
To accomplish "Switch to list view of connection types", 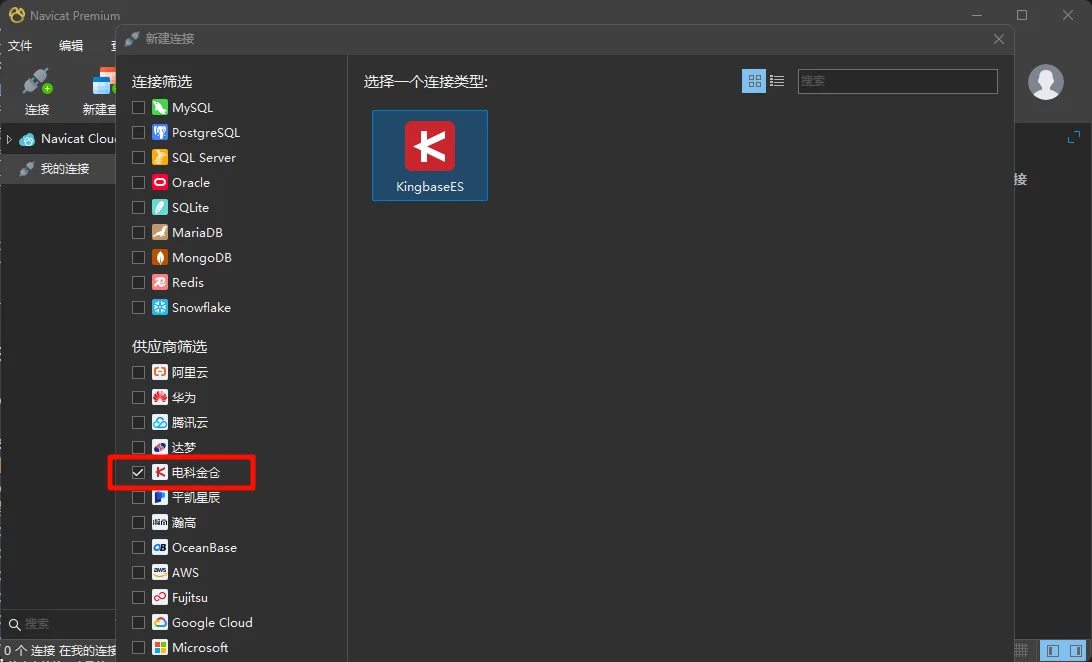I will tap(777, 81).
